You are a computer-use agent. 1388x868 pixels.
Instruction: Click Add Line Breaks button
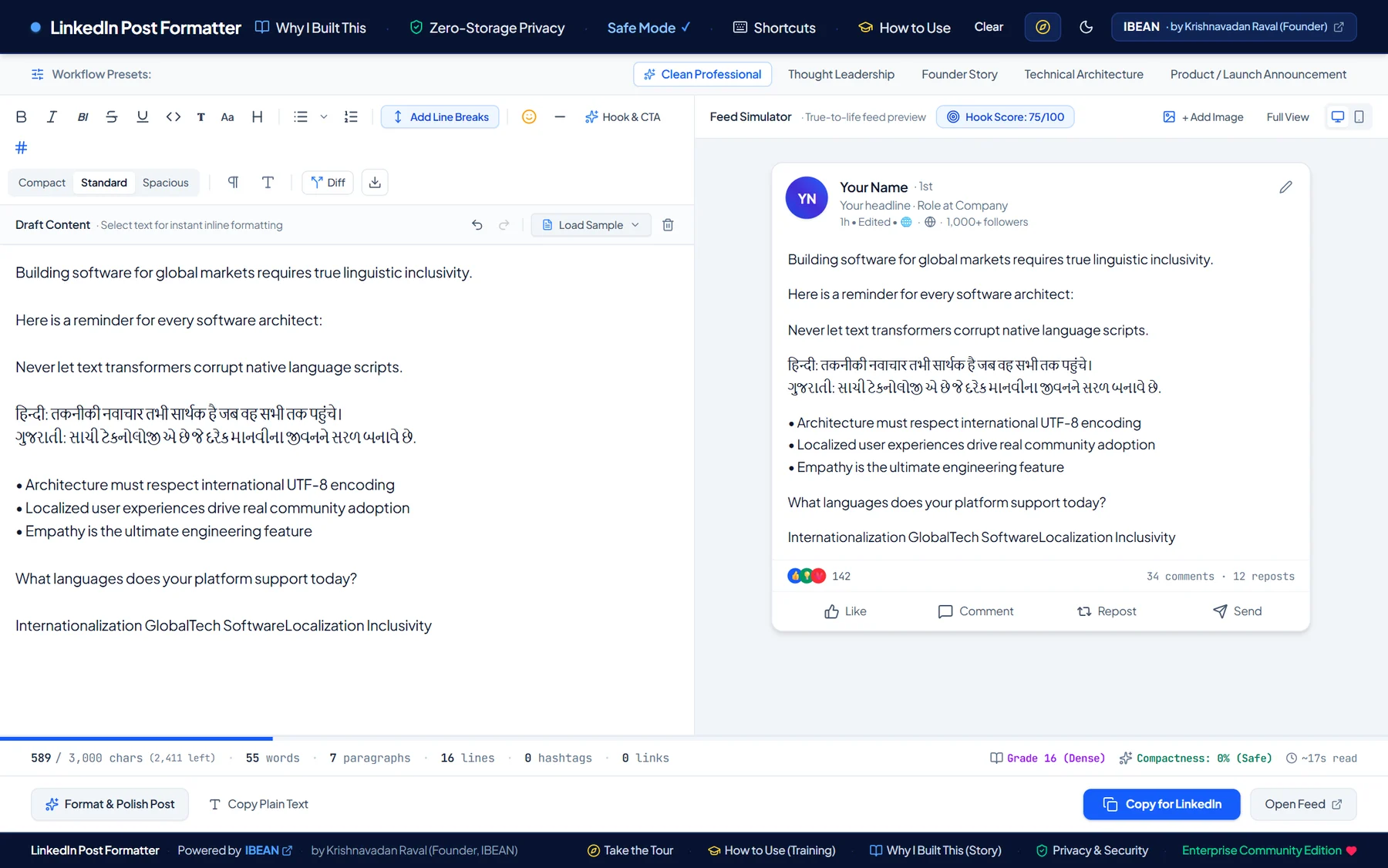[440, 117]
